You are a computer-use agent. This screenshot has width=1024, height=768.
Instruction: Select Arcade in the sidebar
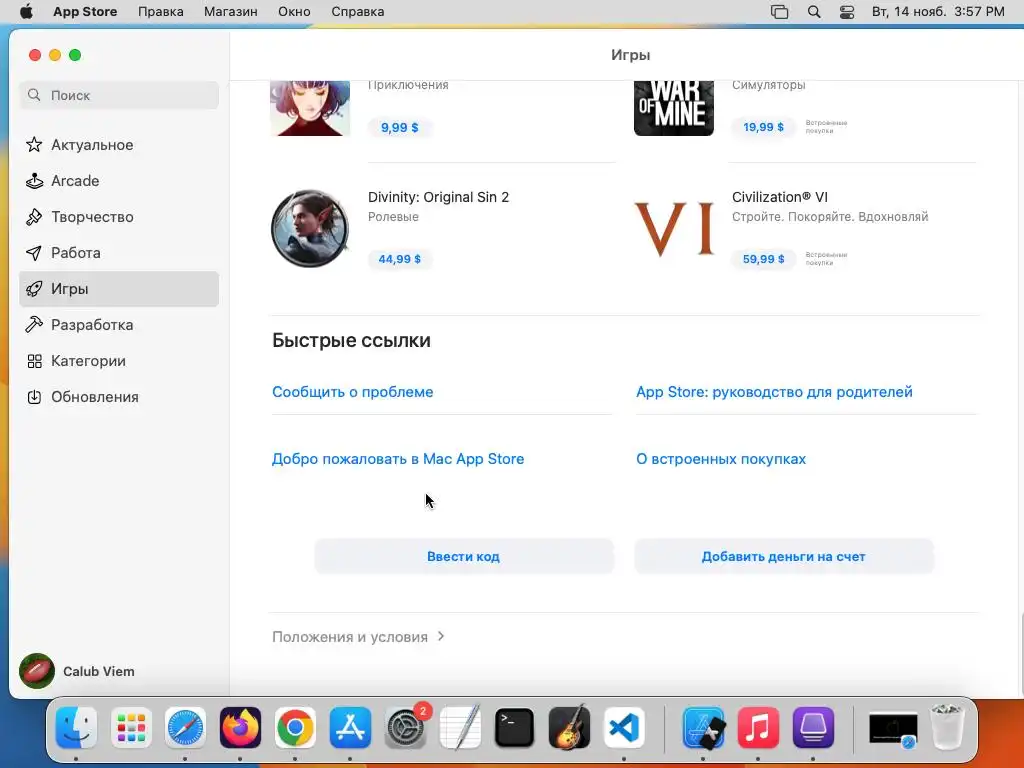click(119, 181)
